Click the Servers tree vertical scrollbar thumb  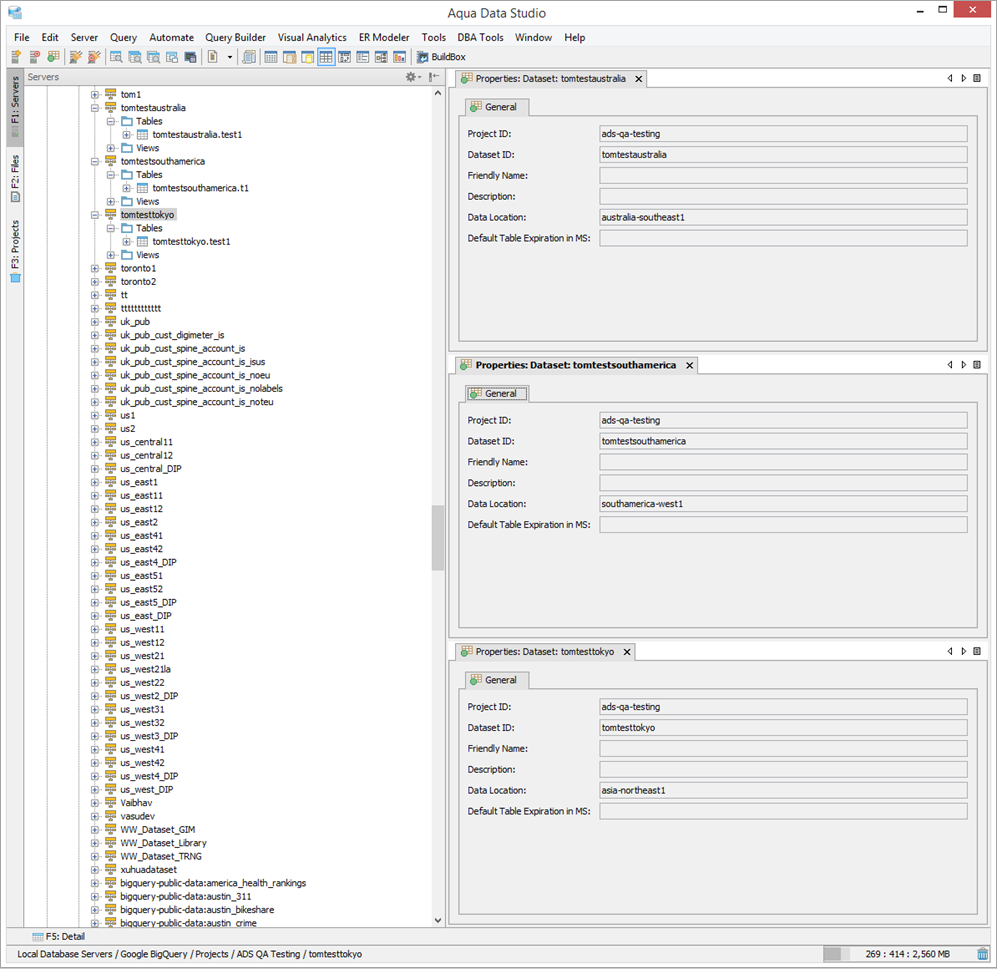tap(437, 538)
